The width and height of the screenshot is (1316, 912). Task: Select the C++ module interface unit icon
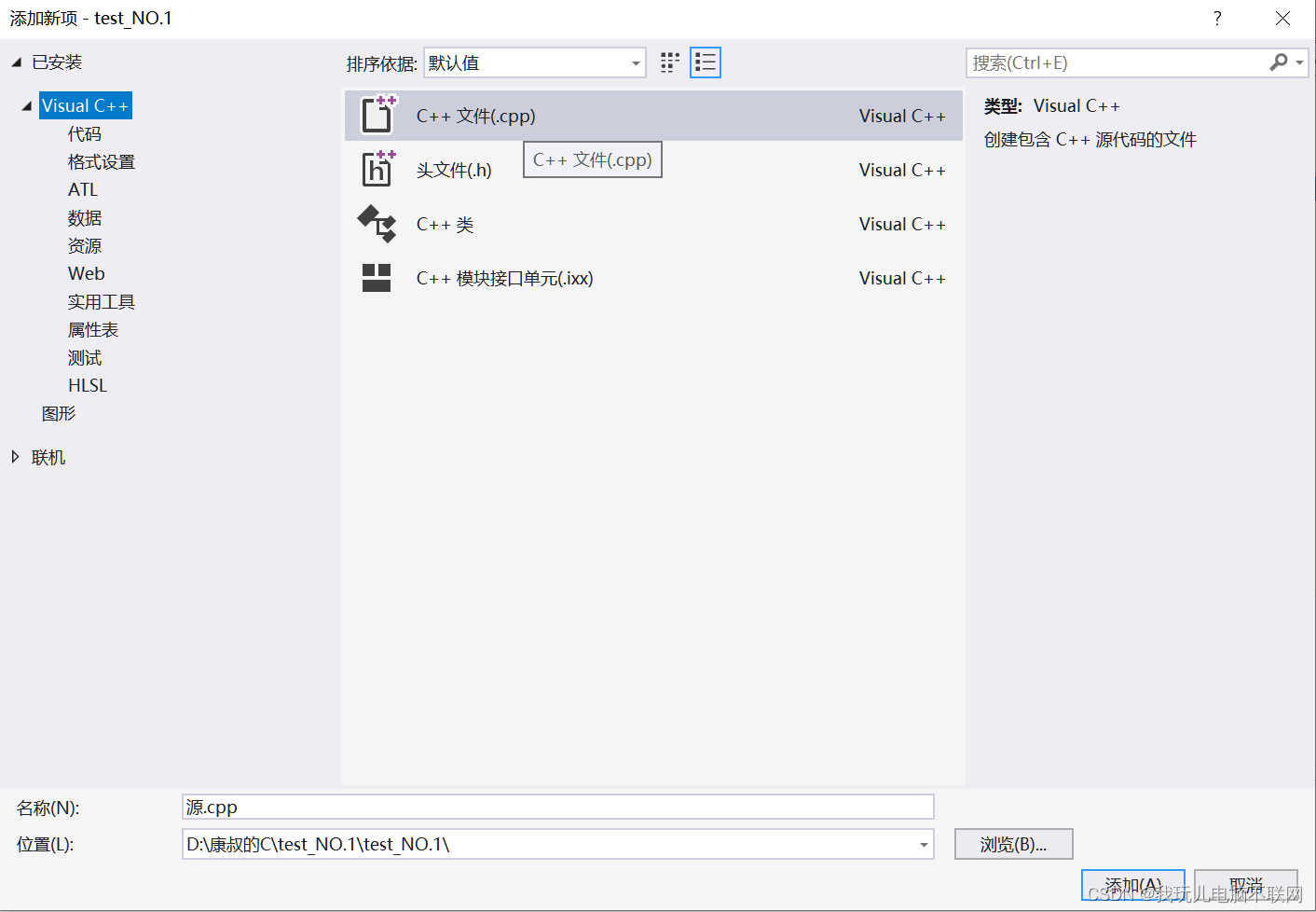(x=377, y=278)
